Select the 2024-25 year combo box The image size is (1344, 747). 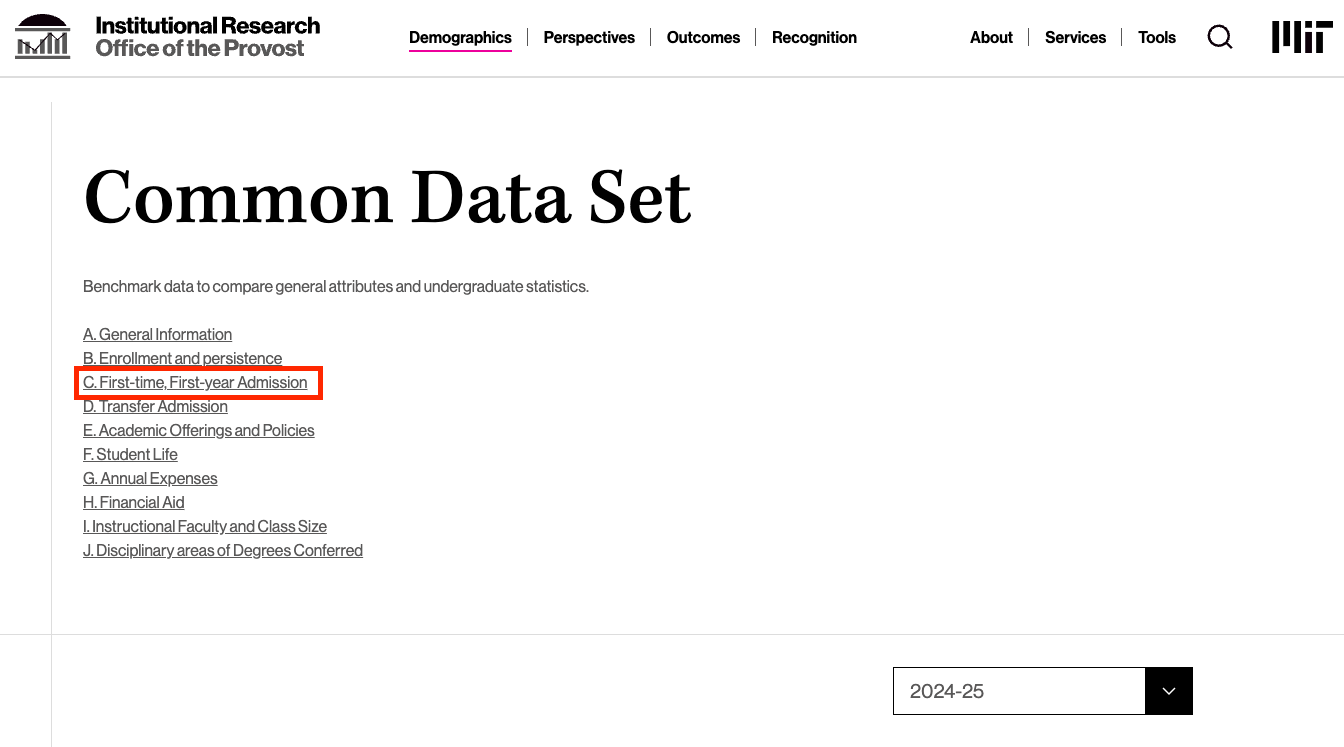(x=1043, y=691)
